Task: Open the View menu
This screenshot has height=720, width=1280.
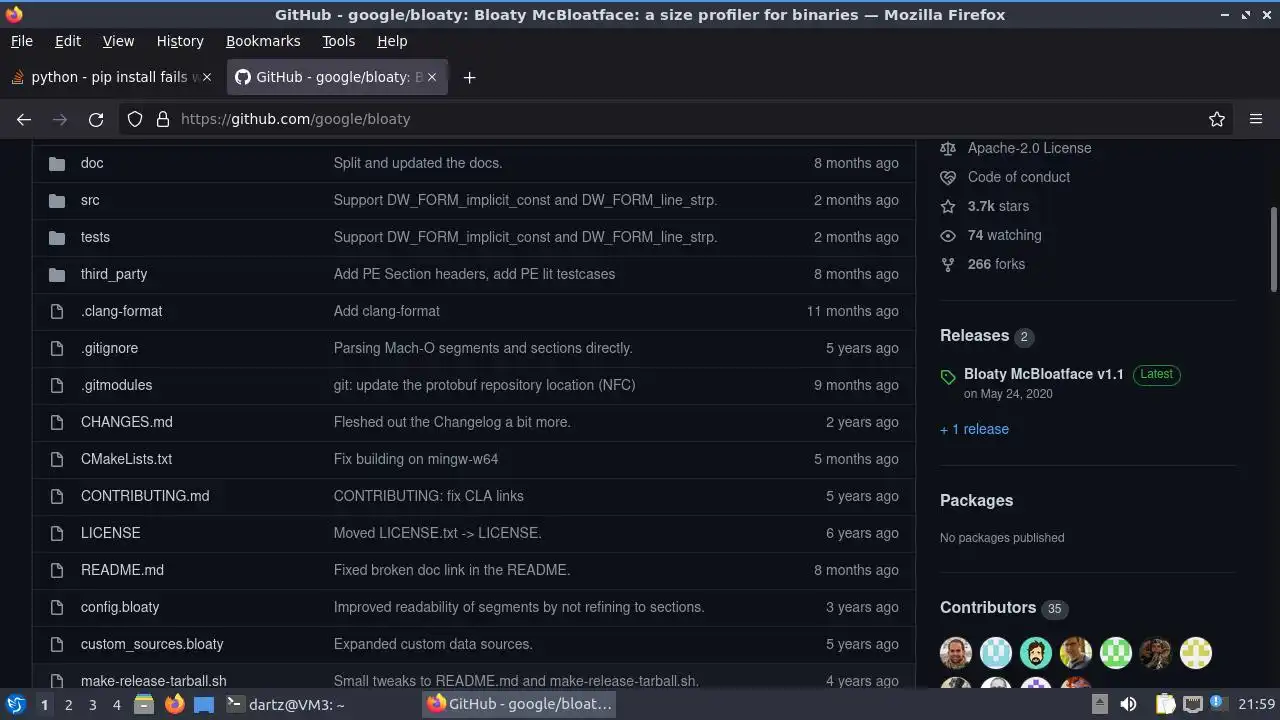Action: pos(118,41)
